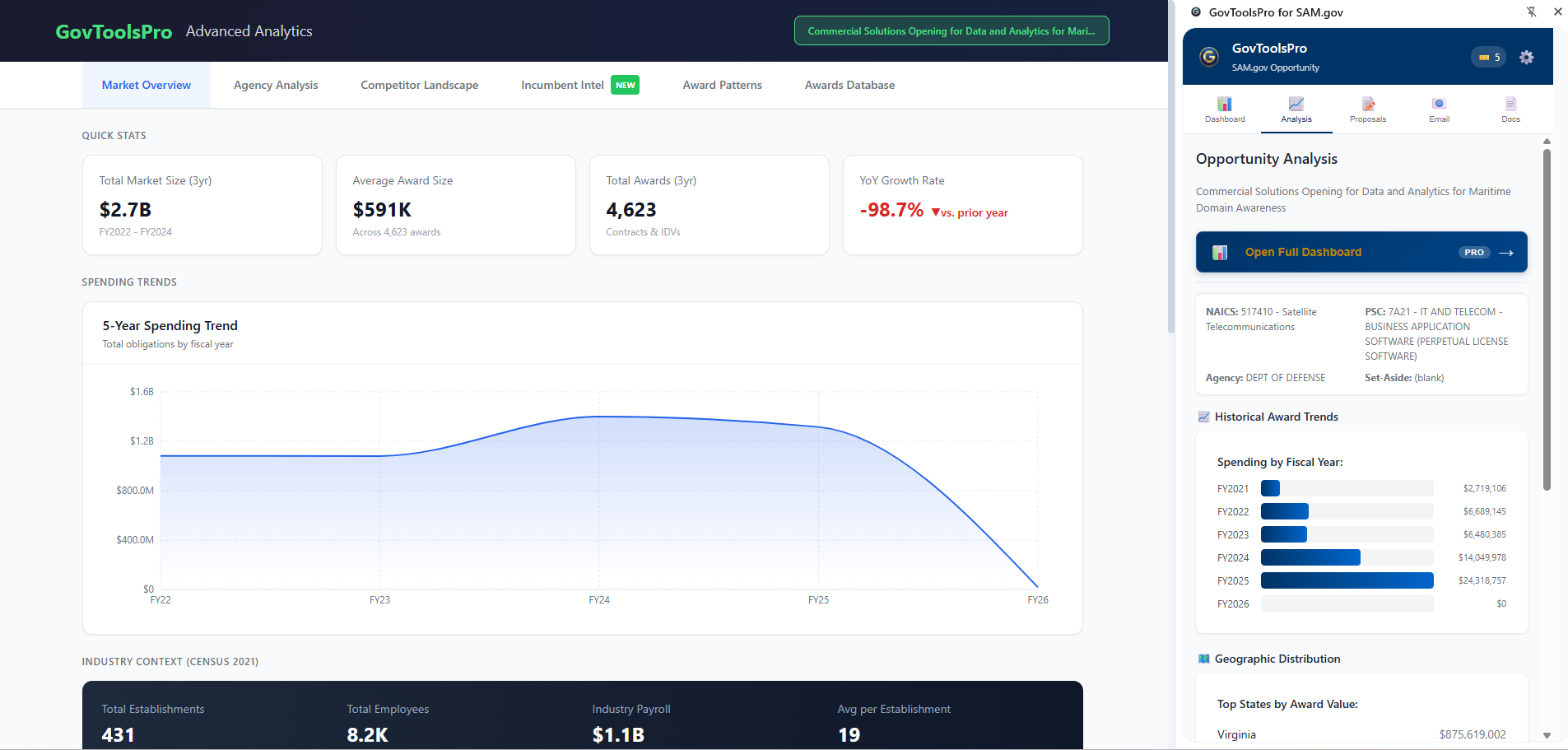Click the settings gear in the GovToolsPro header
Screen dimensions: 1568x750
[1527, 57]
